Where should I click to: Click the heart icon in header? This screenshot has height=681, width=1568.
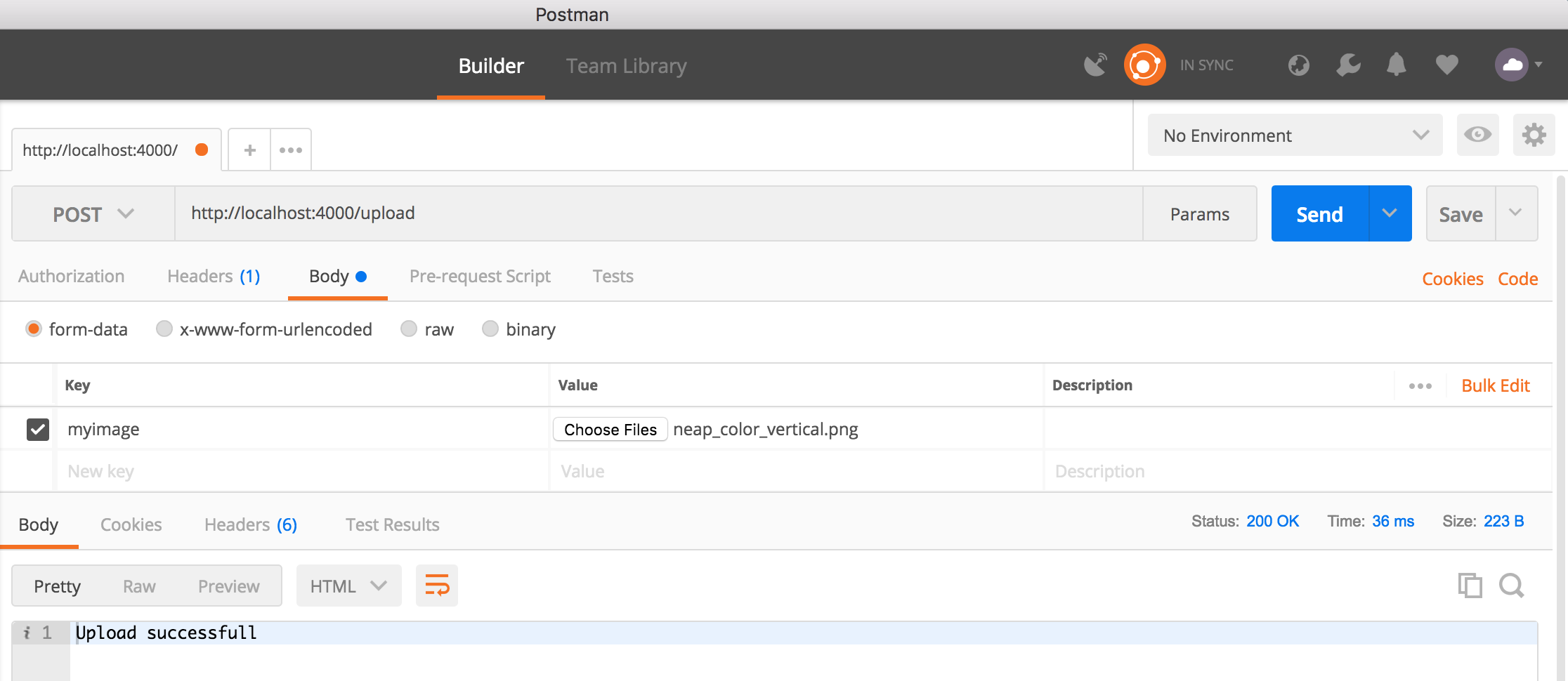[1446, 65]
